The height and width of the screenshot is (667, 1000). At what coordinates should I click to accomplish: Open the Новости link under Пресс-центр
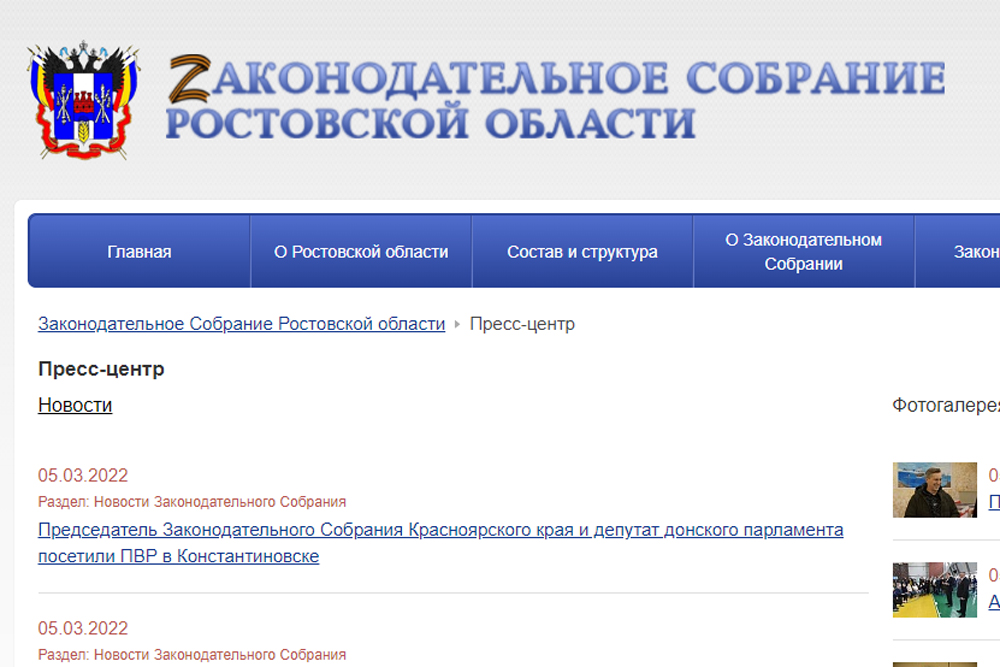75,405
